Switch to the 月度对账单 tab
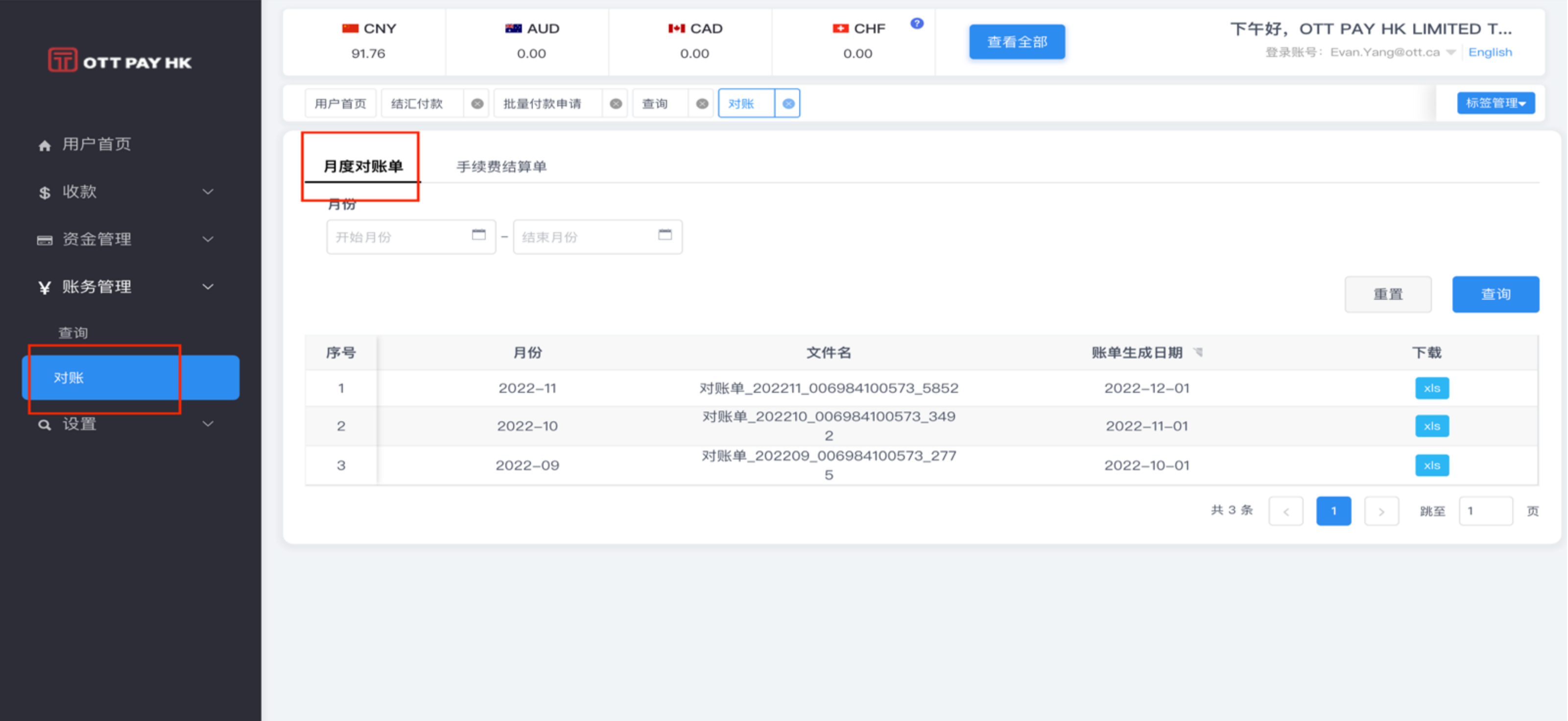 coord(363,166)
